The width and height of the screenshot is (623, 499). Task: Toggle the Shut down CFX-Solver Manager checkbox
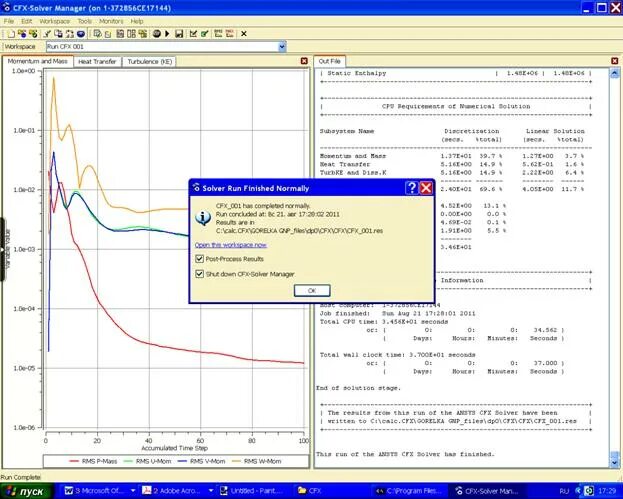click(199, 274)
